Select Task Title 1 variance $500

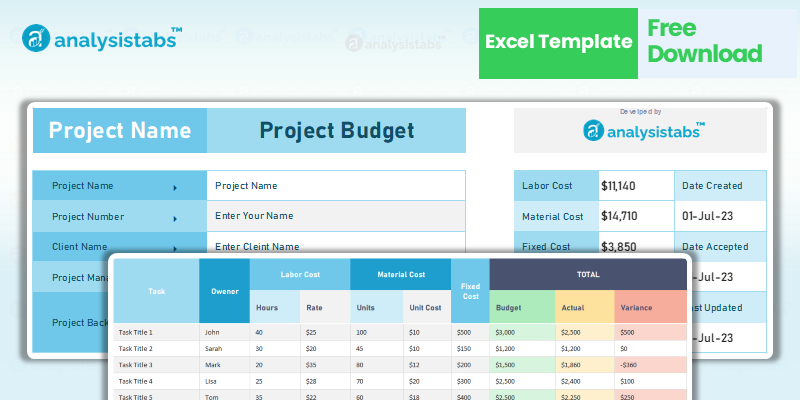tap(651, 332)
